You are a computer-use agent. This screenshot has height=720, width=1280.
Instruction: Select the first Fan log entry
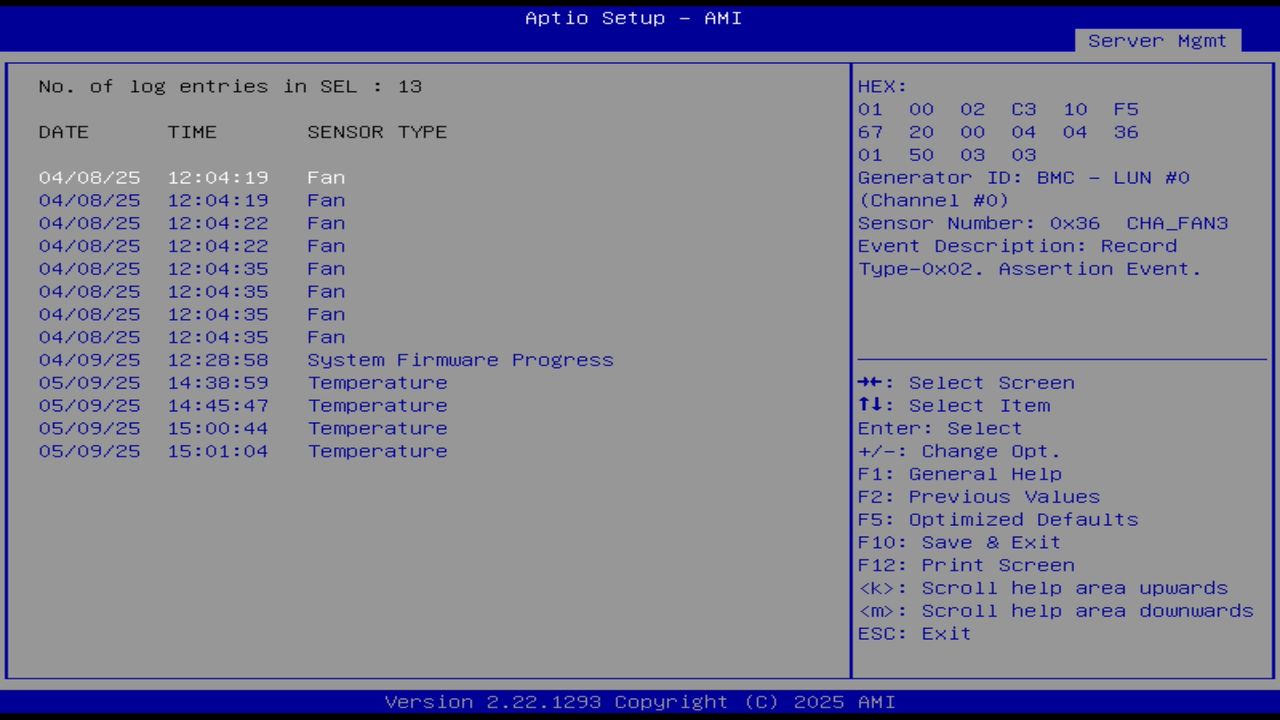[190, 177]
